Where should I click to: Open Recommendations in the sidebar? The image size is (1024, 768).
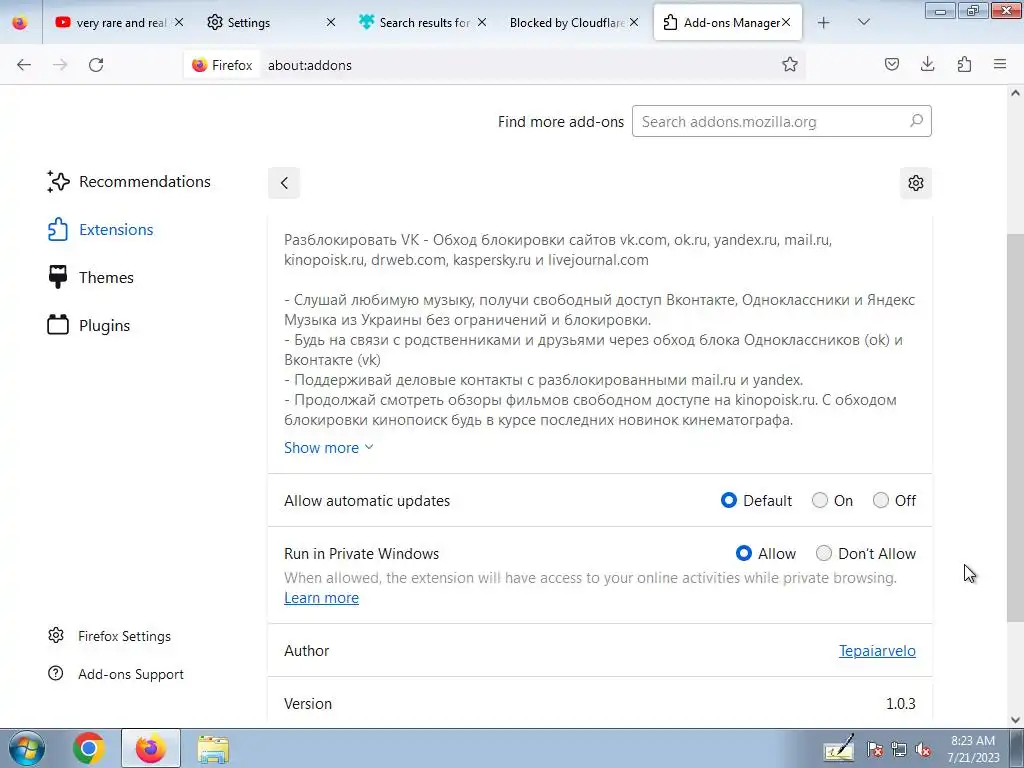[x=129, y=182]
